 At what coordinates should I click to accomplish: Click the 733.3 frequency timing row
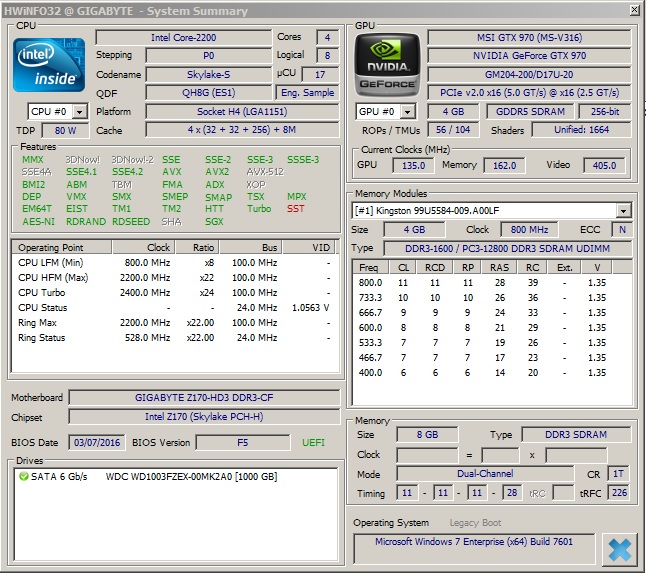click(491, 297)
